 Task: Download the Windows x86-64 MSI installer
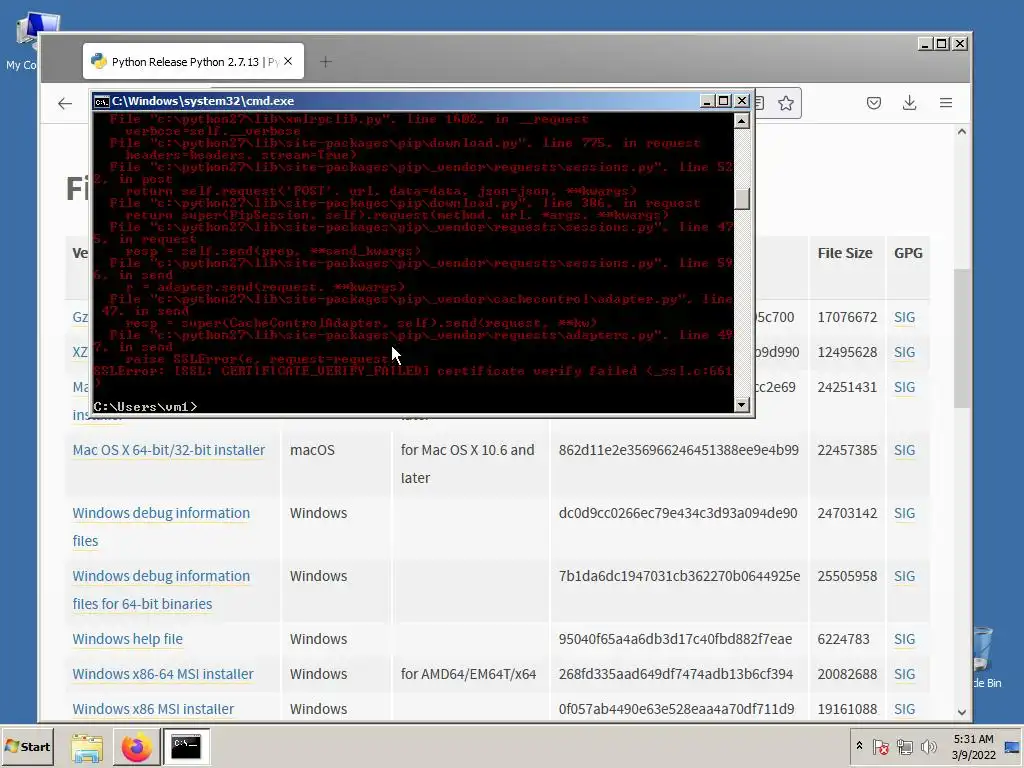[163, 674]
